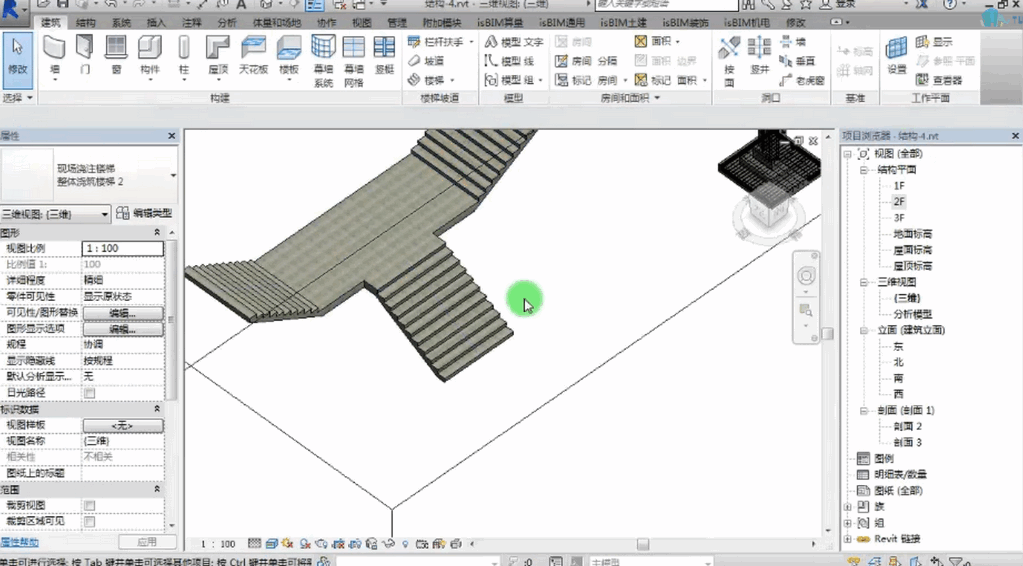Collapse the 立面 (建筑立面) tree node
Screen dimensions: 1023x566
click(x=863, y=331)
